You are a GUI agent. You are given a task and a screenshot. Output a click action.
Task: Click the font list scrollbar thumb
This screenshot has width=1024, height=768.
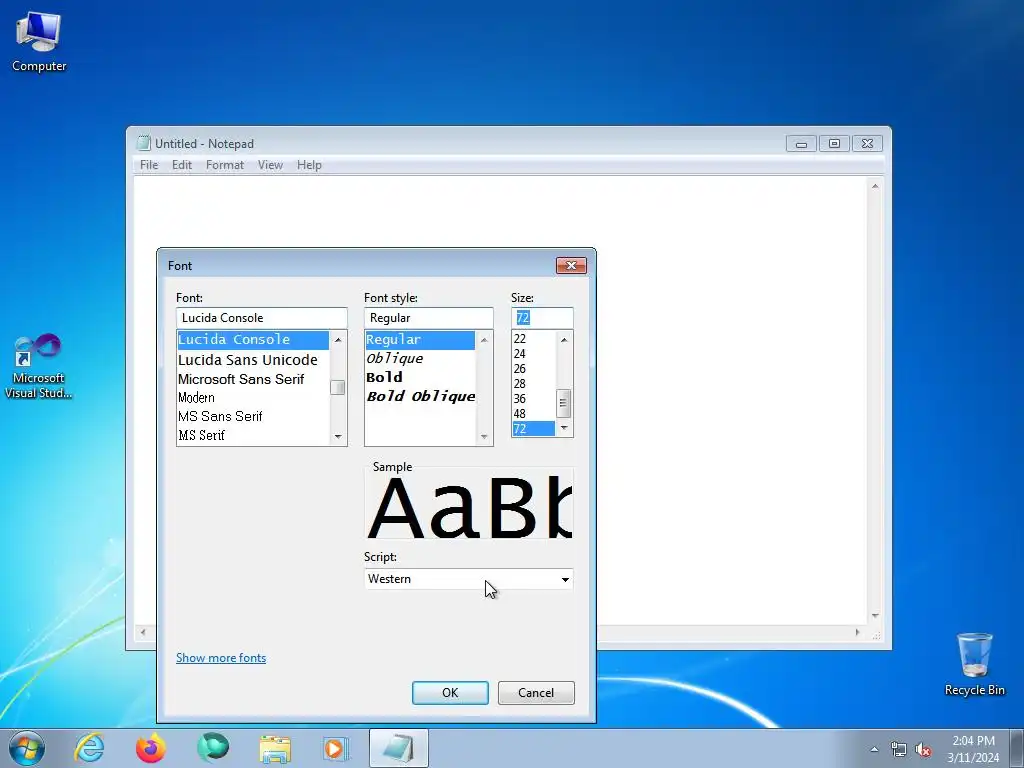tap(338, 387)
